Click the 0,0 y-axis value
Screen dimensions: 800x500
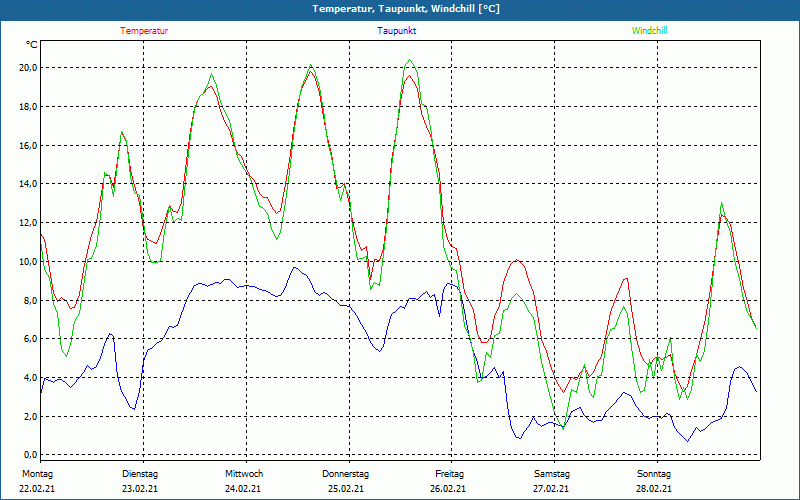30,455
